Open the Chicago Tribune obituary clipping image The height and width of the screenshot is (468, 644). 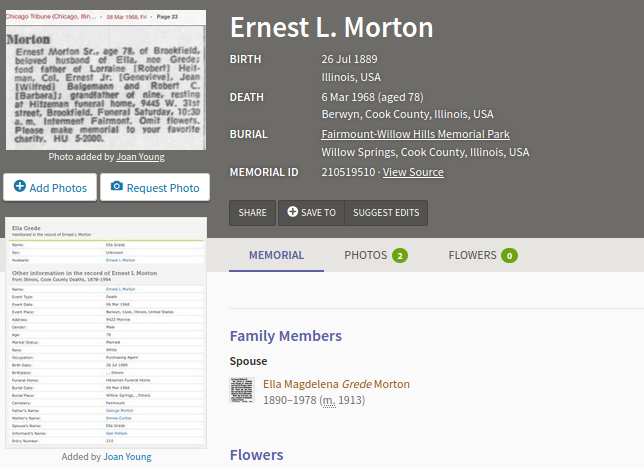click(106, 80)
